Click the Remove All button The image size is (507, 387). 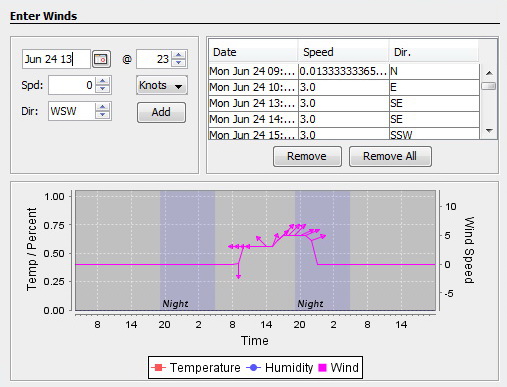tap(390, 156)
